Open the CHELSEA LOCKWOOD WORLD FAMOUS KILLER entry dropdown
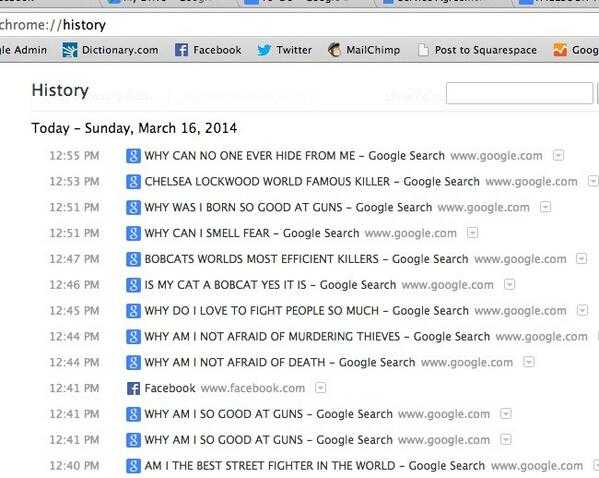This screenshot has height=478, width=599. pos(593,181)
